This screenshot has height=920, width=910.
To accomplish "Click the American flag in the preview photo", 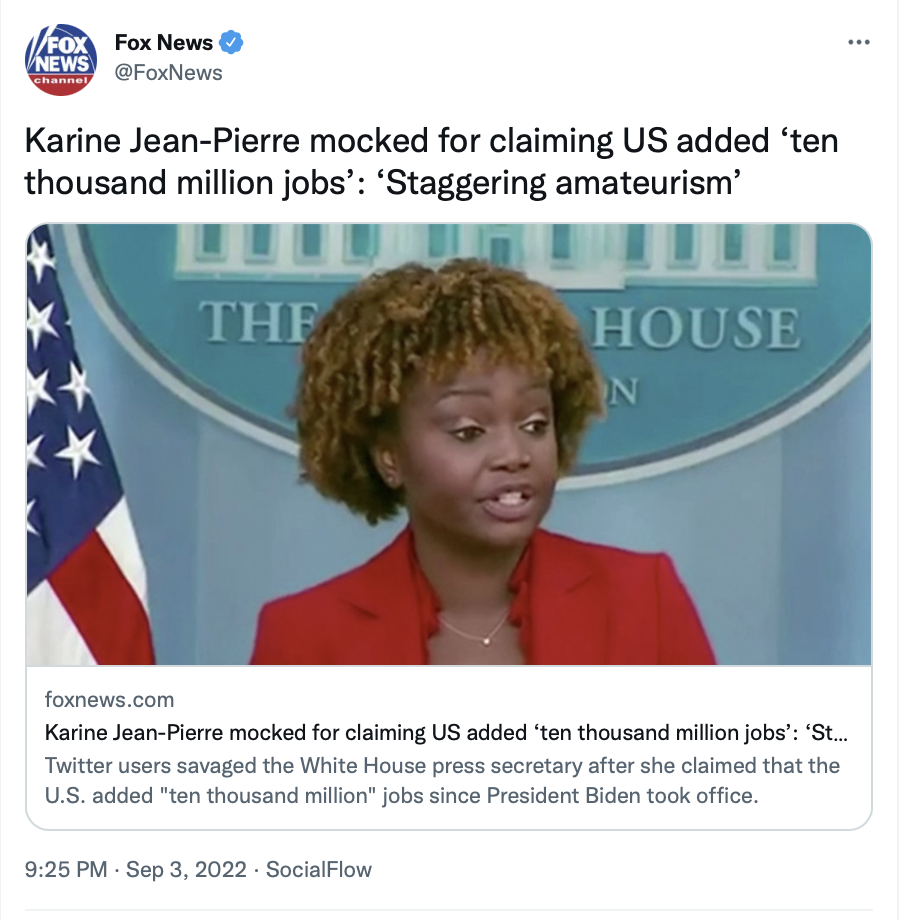I will click(84, 446).
